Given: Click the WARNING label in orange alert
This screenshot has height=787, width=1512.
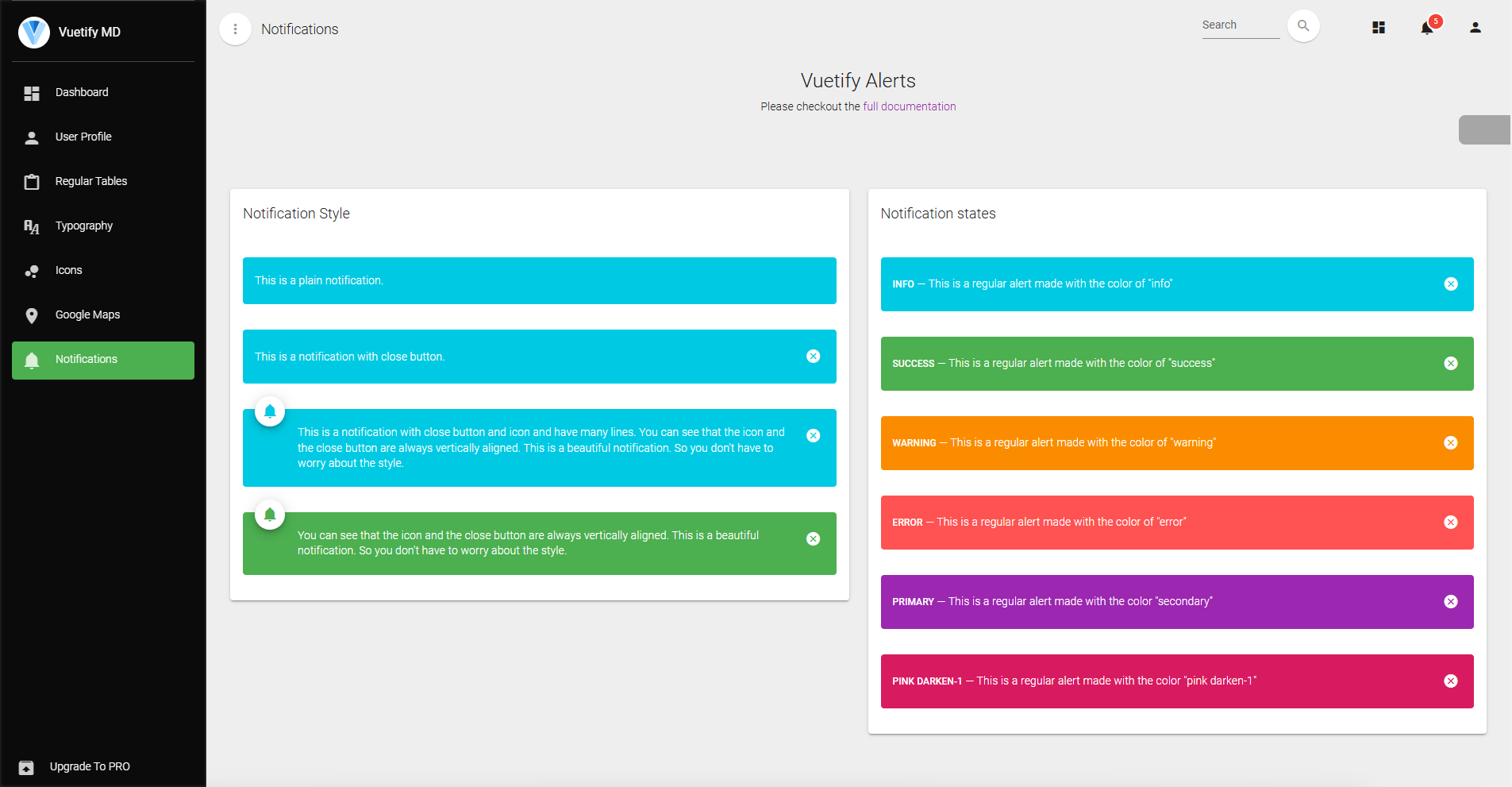Looking at the screenshot, I should pyautogui.click(x=914, y=443).
